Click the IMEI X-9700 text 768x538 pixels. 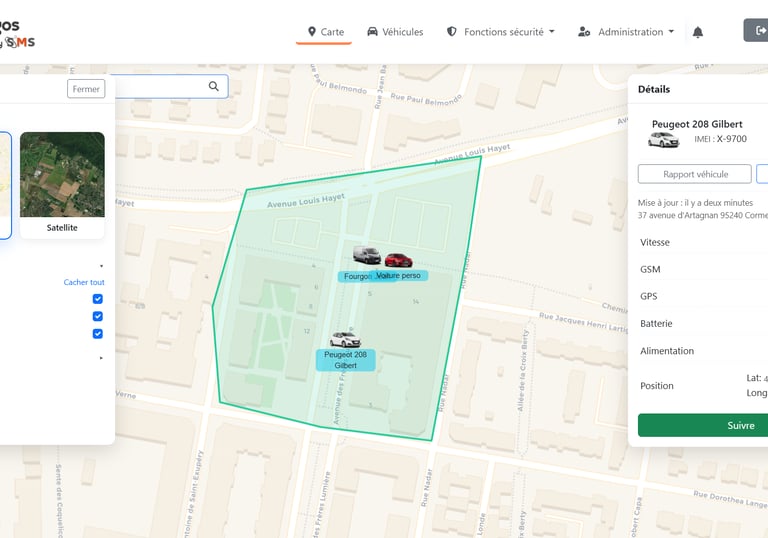coord(720,139)
